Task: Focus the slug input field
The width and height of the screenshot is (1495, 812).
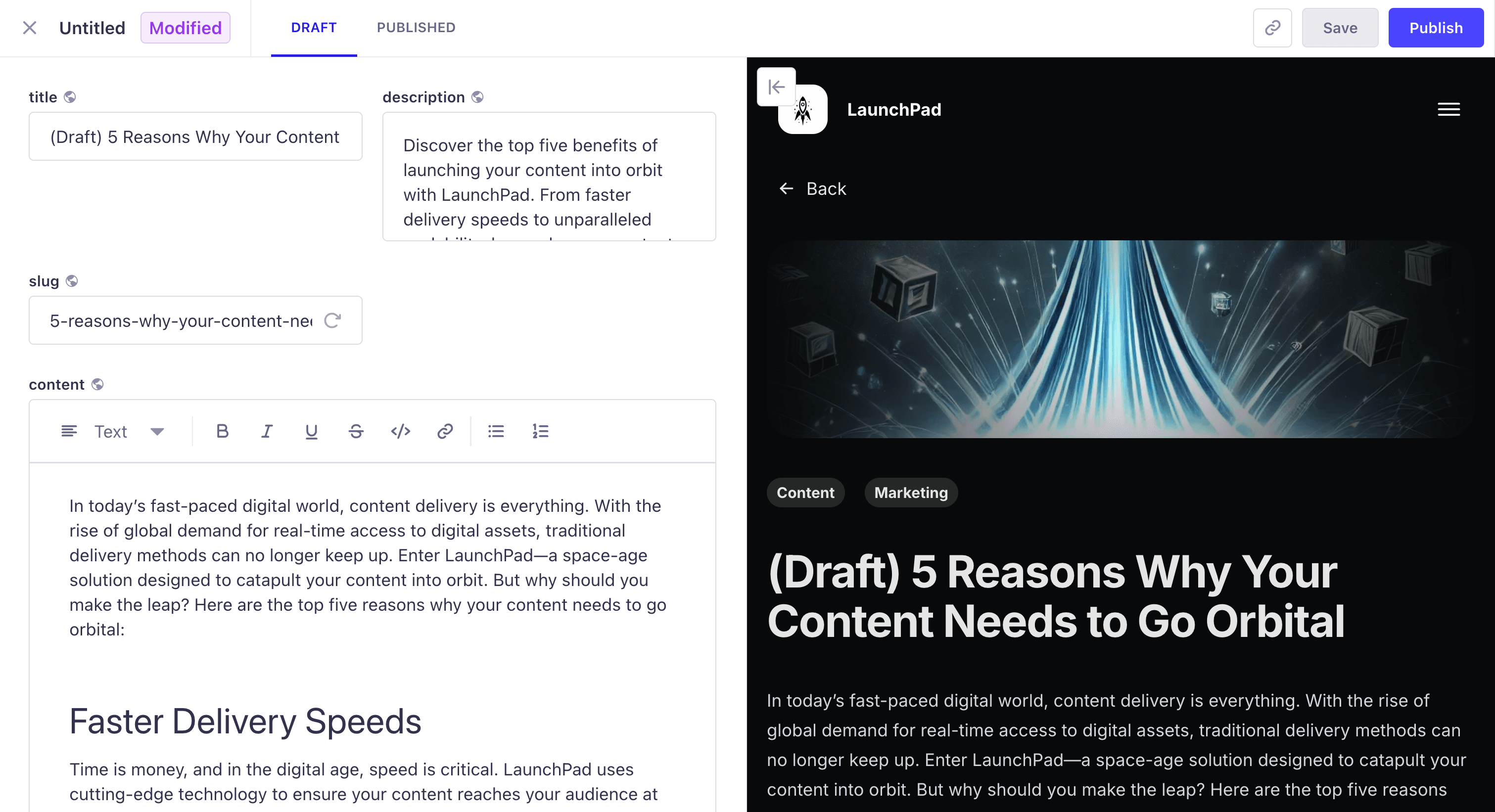Action: pos(195,320)
